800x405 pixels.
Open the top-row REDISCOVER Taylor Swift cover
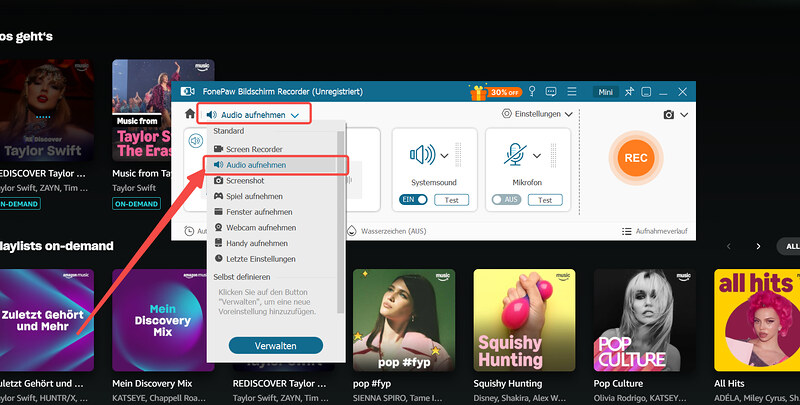tap(47, 110)
